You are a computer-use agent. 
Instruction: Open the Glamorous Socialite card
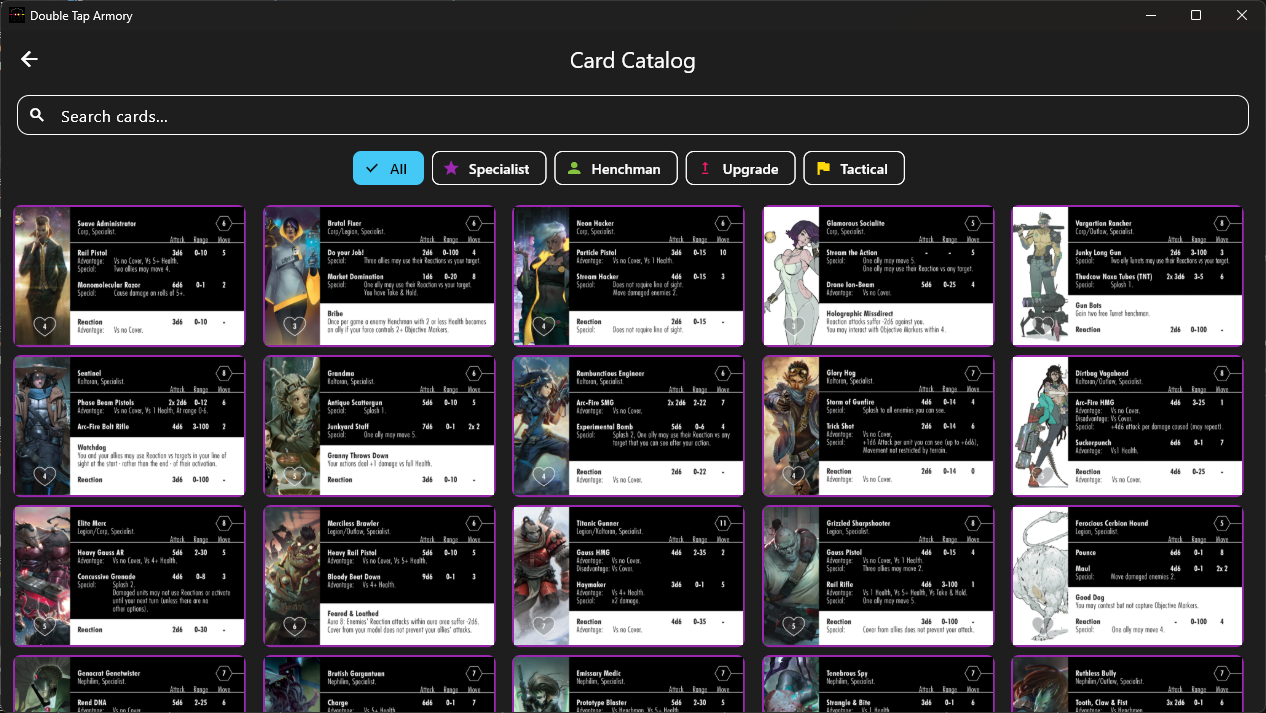pos(878,276)
